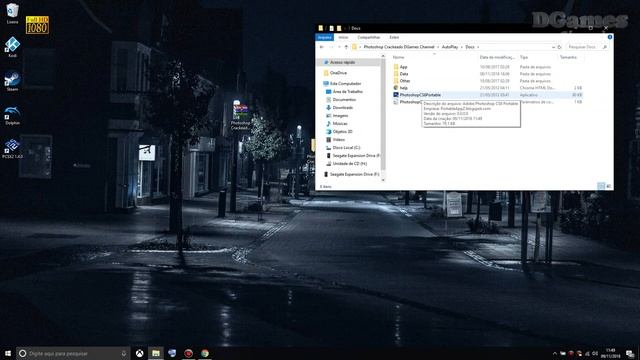Open the Arquivo ribbon tab
This screenshot has width=640, height=360.
(x=324, y=37)
